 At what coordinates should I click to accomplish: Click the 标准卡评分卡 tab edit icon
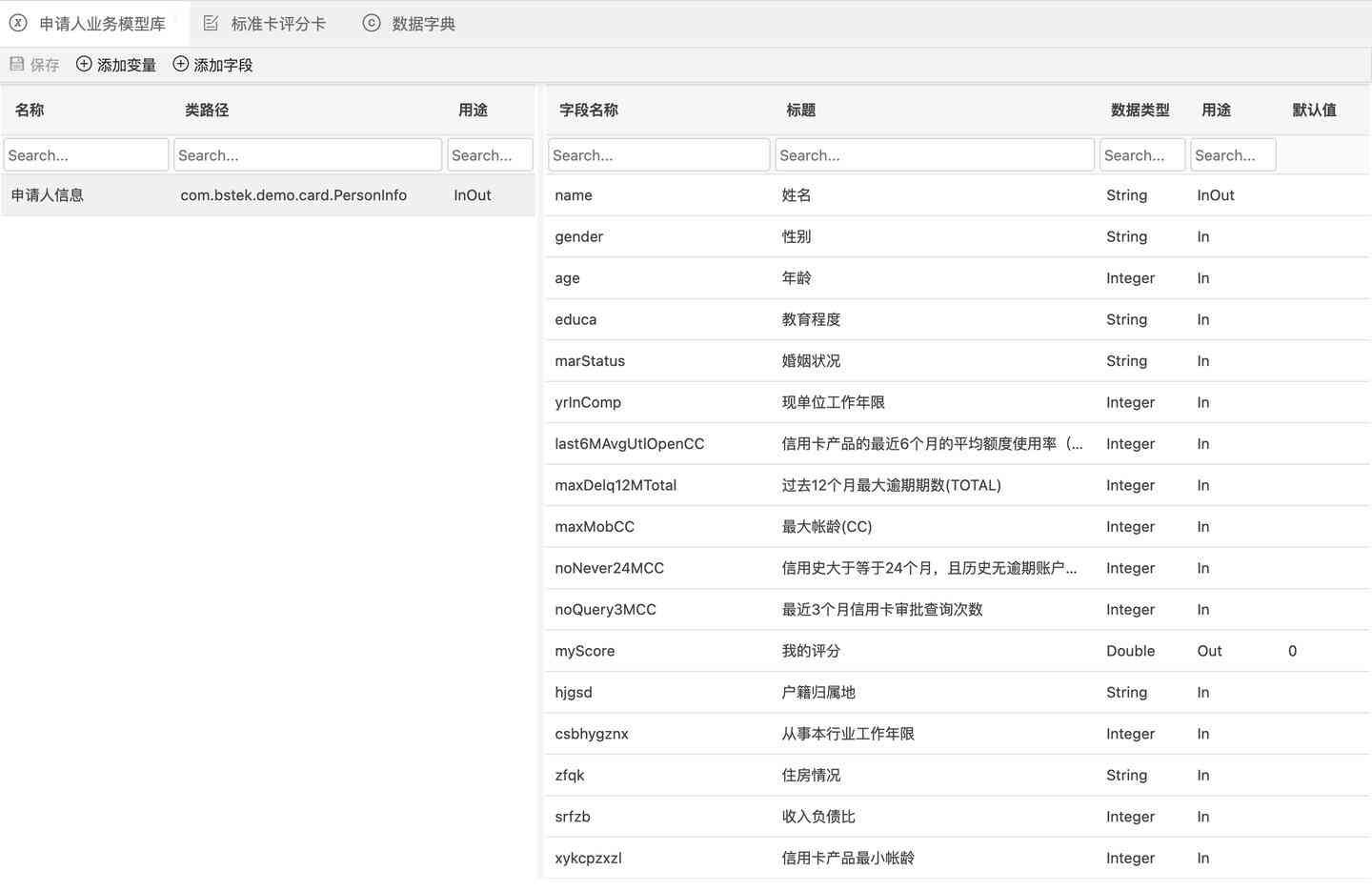[211, 23]
